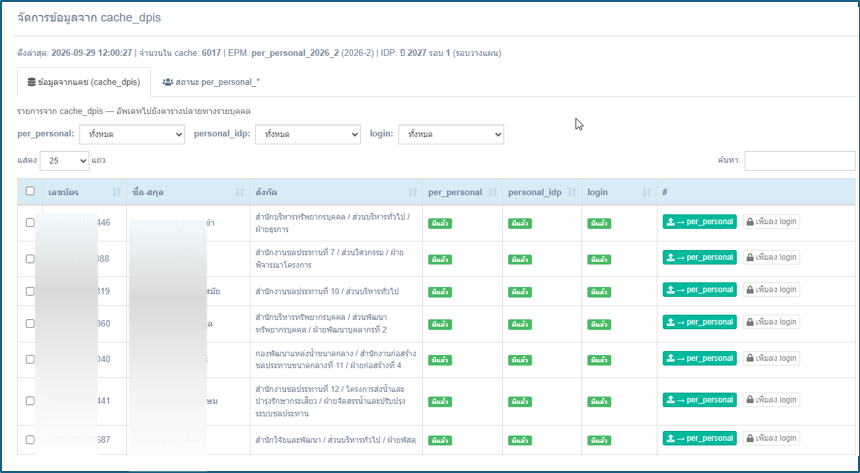Sort table by เลขบัตร column sort icon
Image resolution: width=860 pixels, height=473 pixels.
point(116,193)
